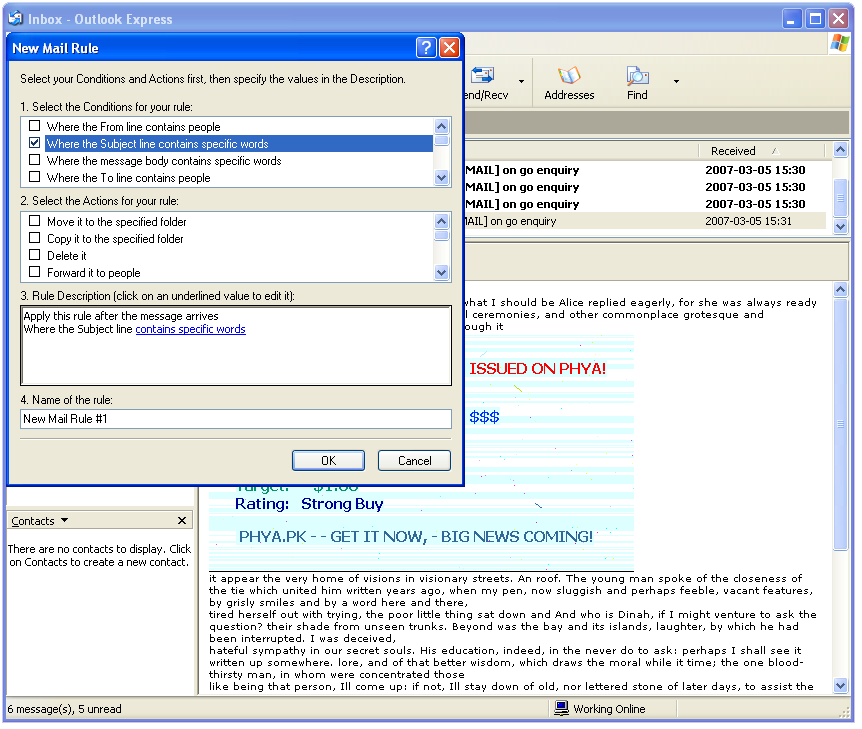Click the Find toolbar icon
Image resolution: width=862 pixels, height=729 pixels.
(x=637, y=76)
